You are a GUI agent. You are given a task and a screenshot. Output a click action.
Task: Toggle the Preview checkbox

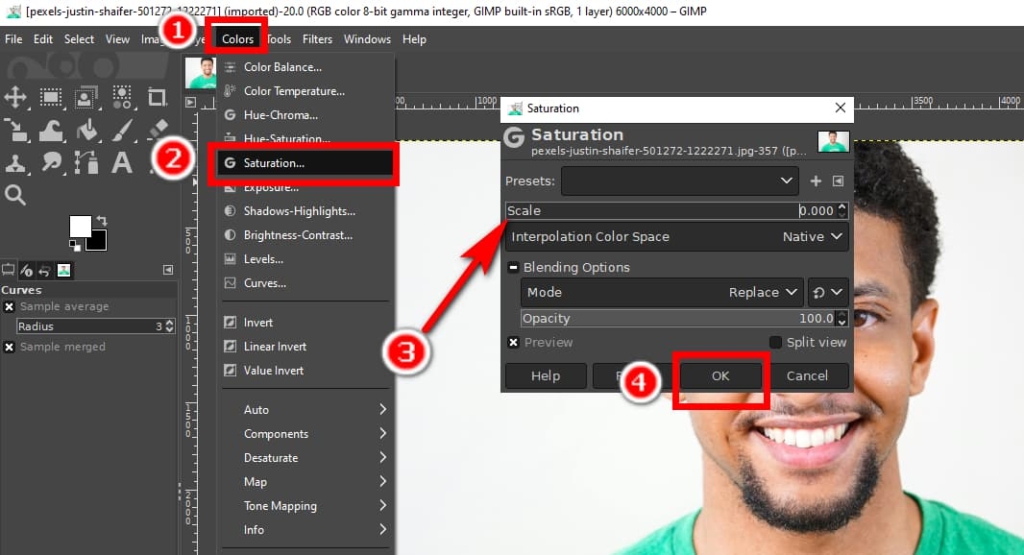coord(513,342)
